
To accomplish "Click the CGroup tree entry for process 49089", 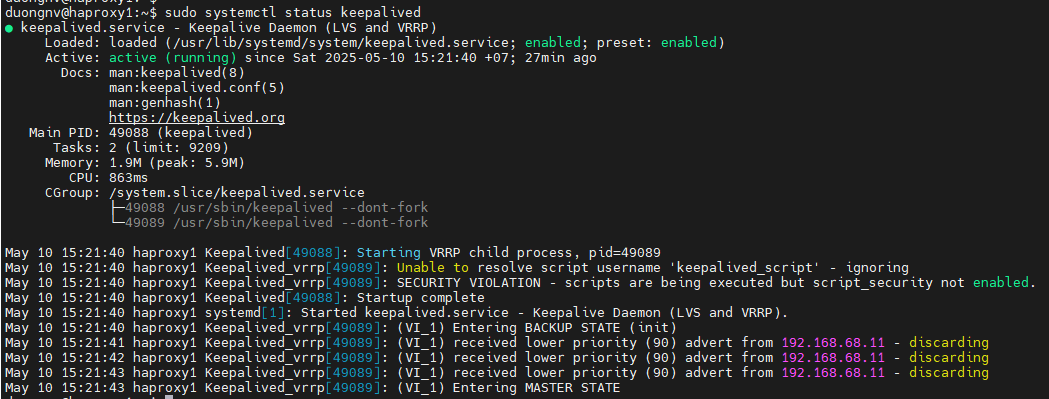I will 269,222.
